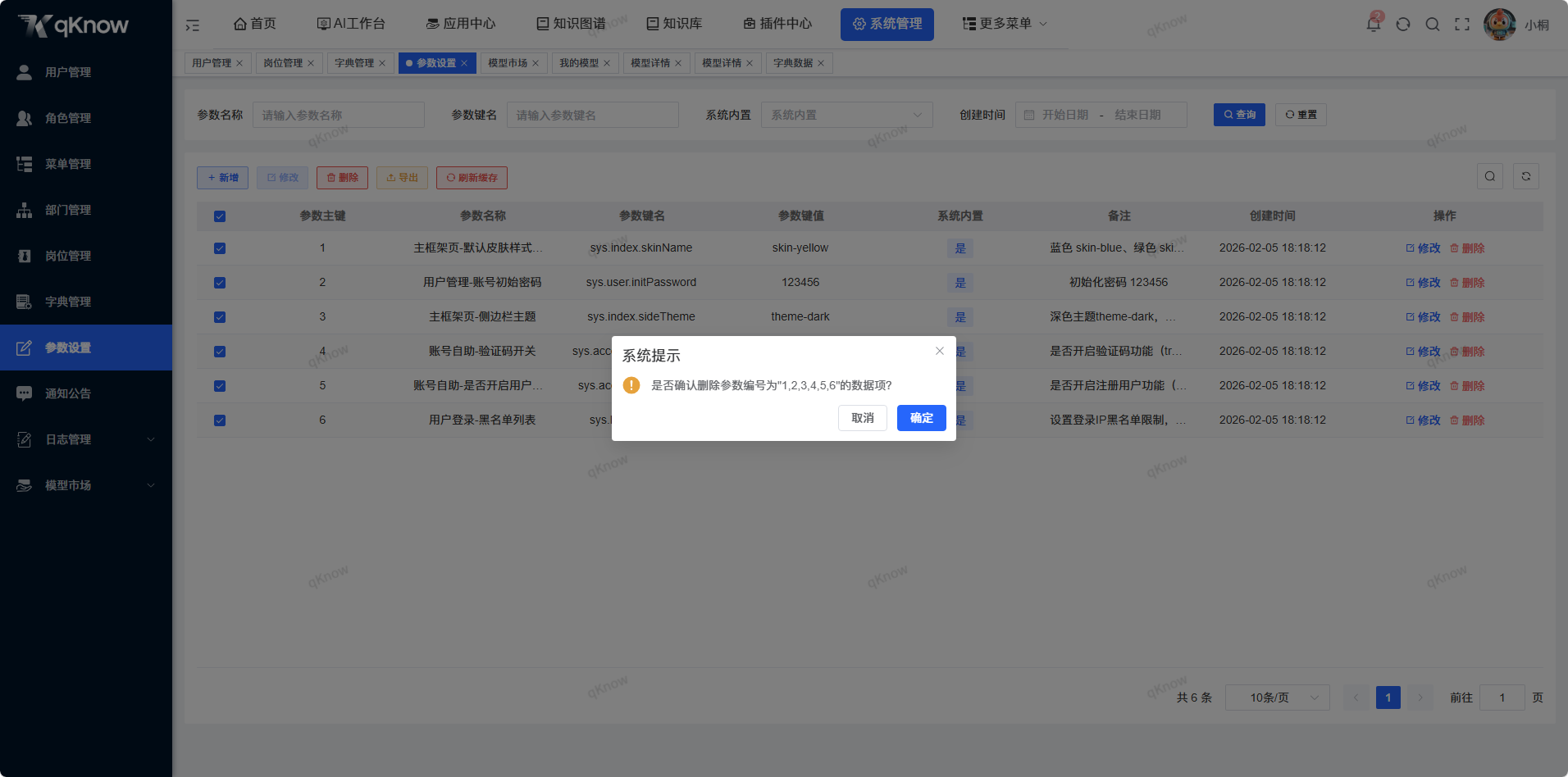1568x777 pixels.
Task: Cancel deletion with 取消 button
Action: [x=863, y=418]
